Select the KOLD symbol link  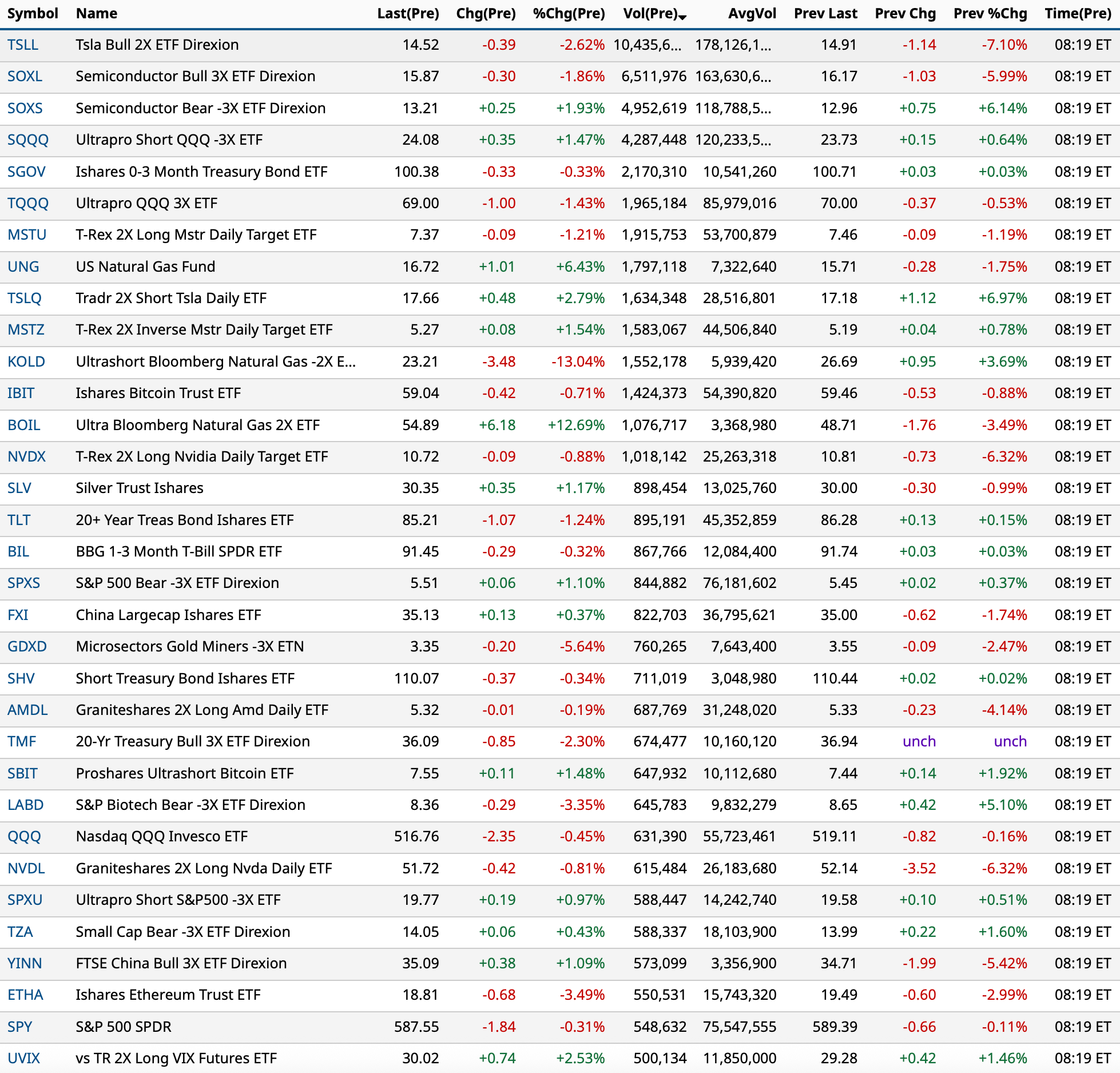pos(26,361)
